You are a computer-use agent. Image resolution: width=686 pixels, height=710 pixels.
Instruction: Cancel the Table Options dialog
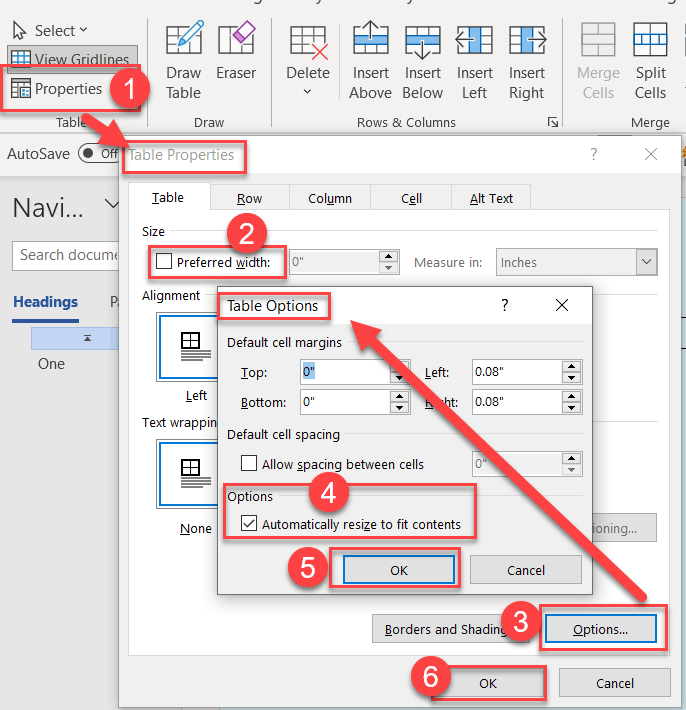pyautogui.click(x=526, y=570)
